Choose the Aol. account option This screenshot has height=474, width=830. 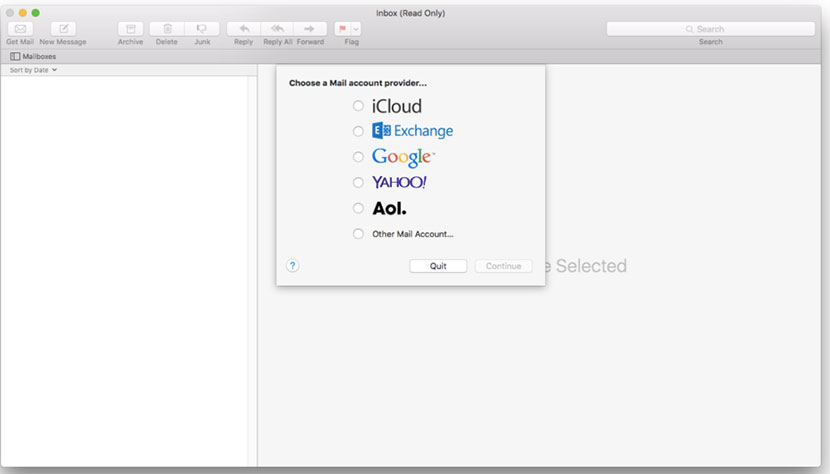click(x=358, y=208)
